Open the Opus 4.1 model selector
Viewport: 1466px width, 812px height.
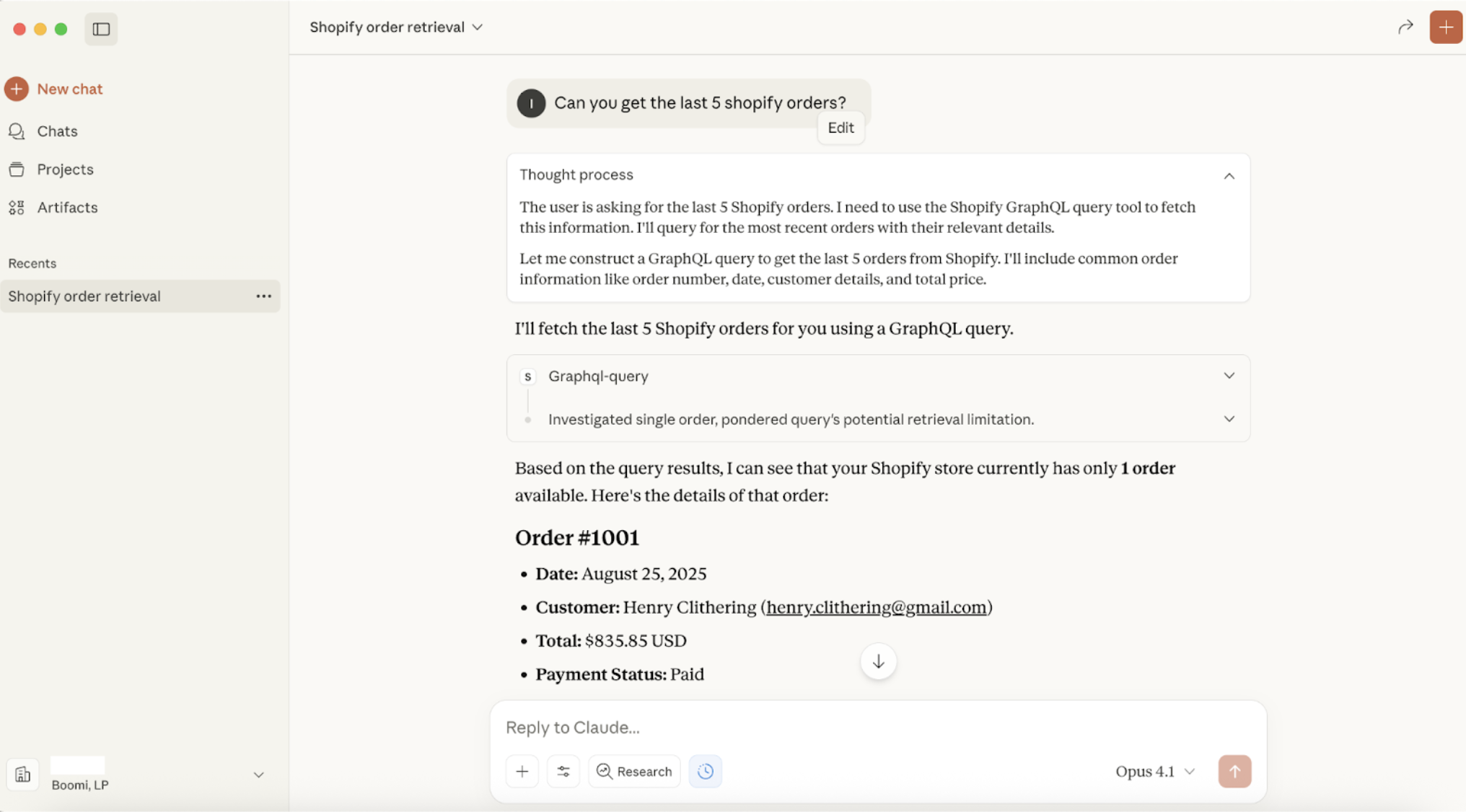pyautogui.click(x=1154, y=771)
